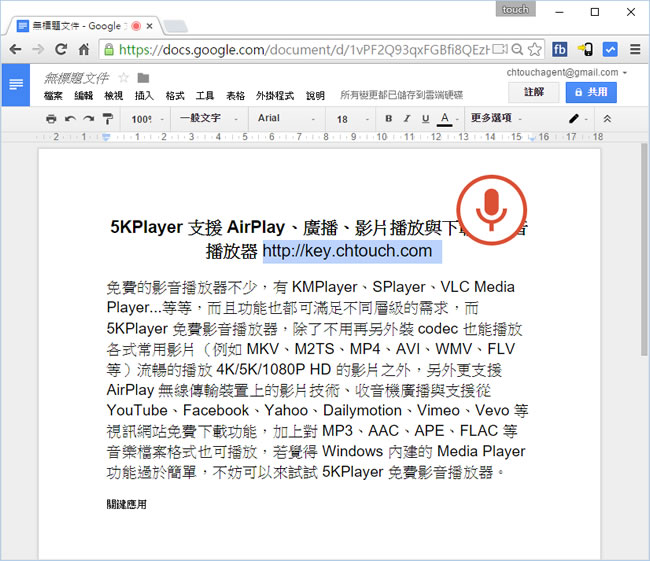Reload the current page

tap(61, 49)
